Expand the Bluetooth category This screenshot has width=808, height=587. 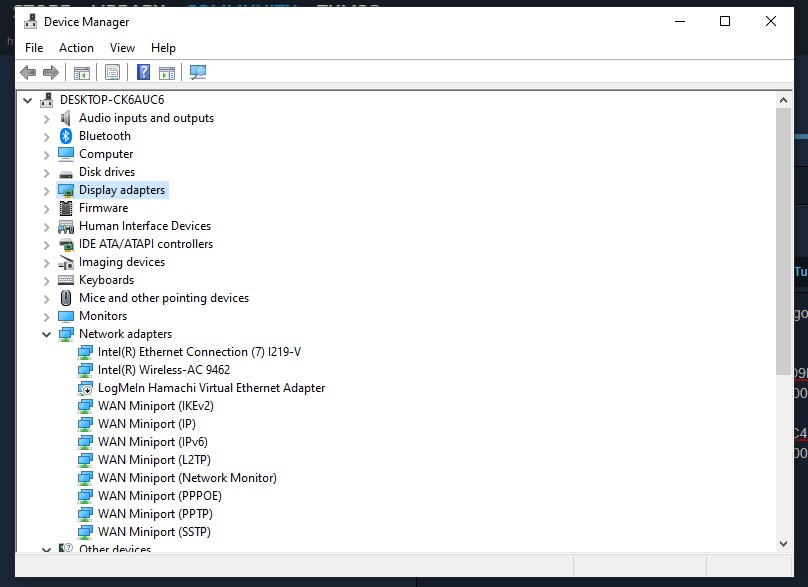pyautogui.click(x=46, y=137)
